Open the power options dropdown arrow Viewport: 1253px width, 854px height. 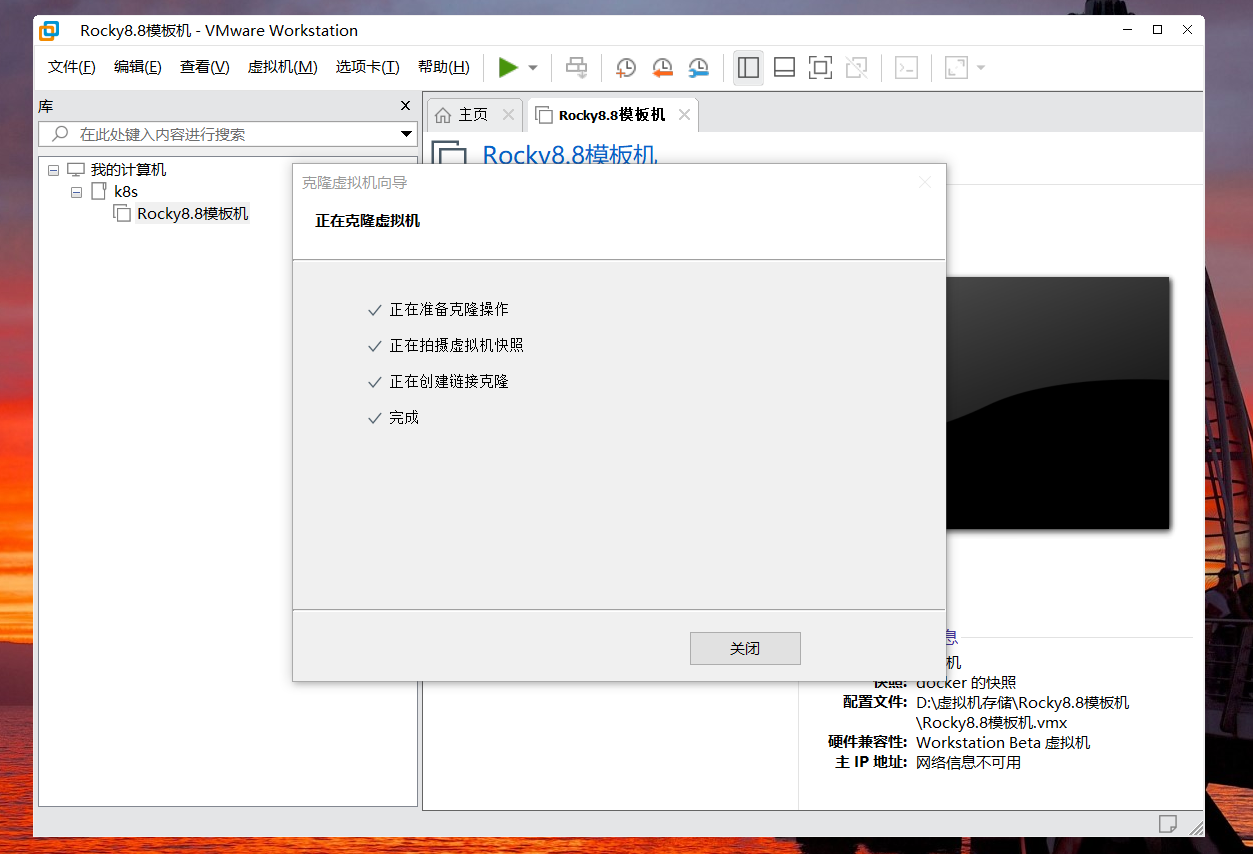tap(533, 68)
